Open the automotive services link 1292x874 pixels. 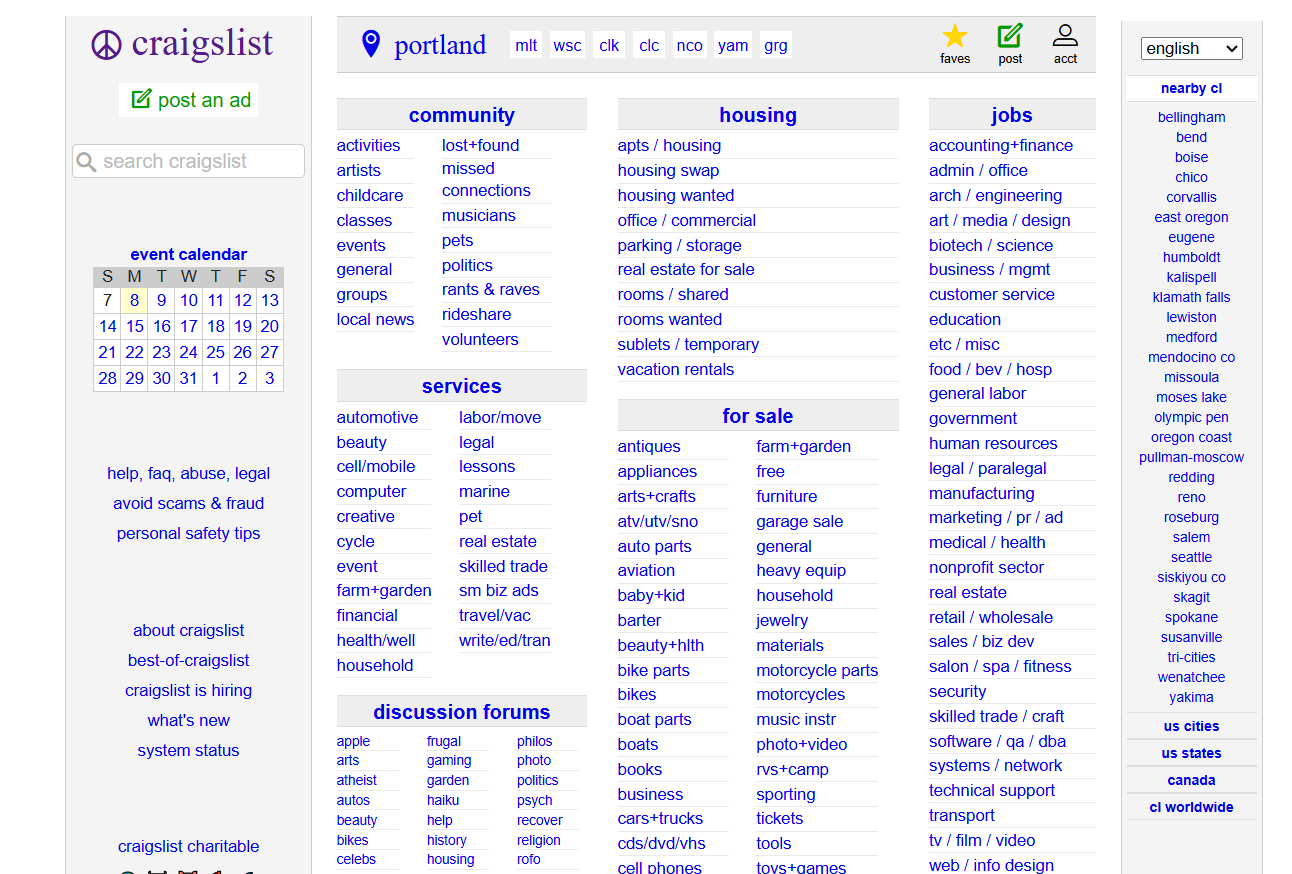pos(377,418)
